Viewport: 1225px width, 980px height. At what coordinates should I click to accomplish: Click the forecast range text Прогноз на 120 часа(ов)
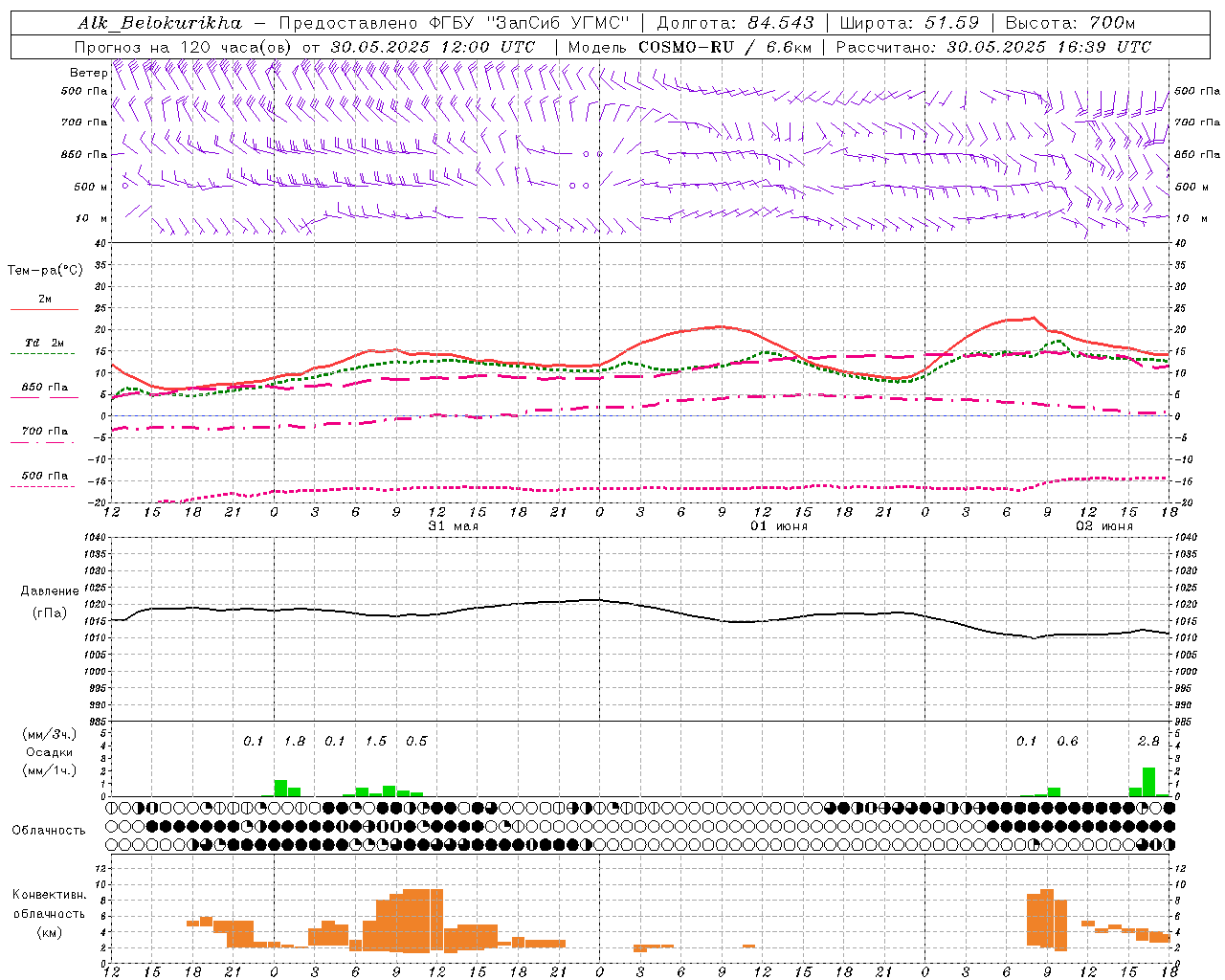pos(184,47)
